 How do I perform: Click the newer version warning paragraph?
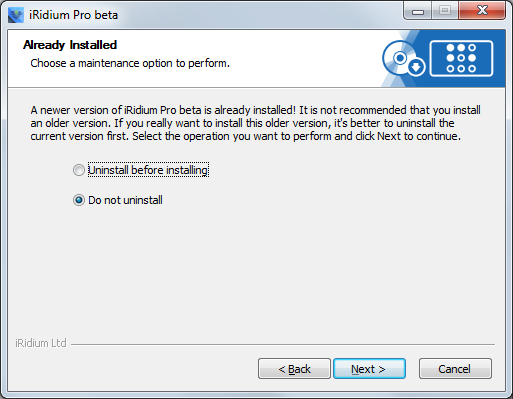tap(255, 123)
